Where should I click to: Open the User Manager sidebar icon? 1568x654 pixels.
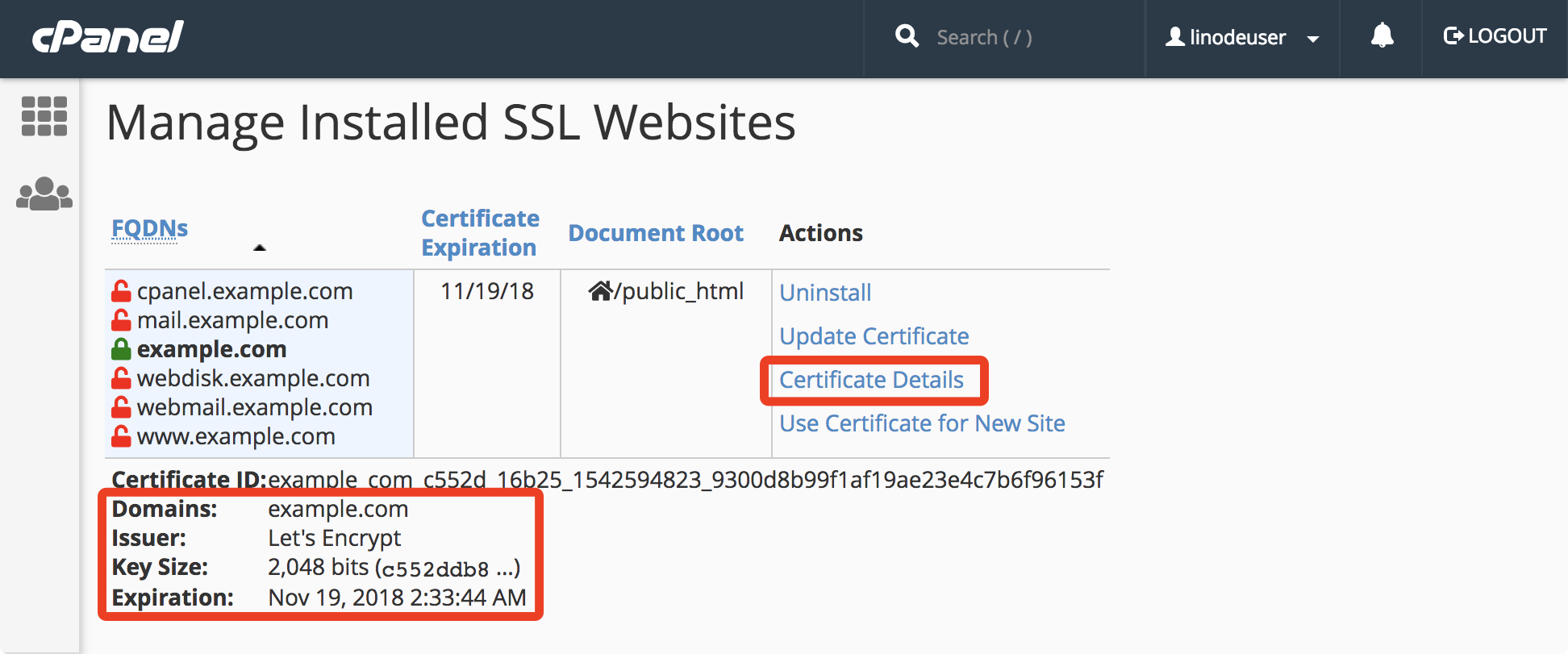[44, 194]
